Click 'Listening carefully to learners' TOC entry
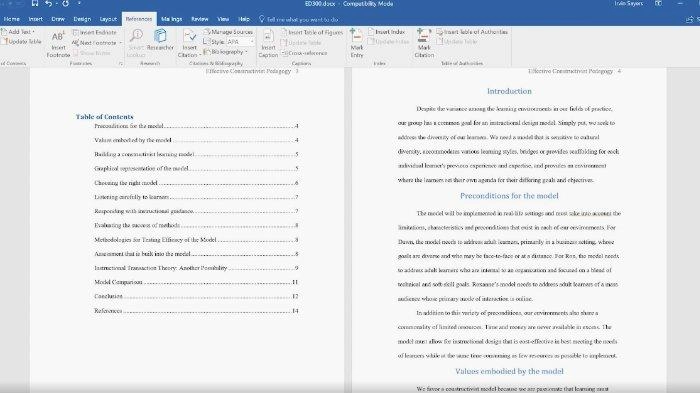 196,197
